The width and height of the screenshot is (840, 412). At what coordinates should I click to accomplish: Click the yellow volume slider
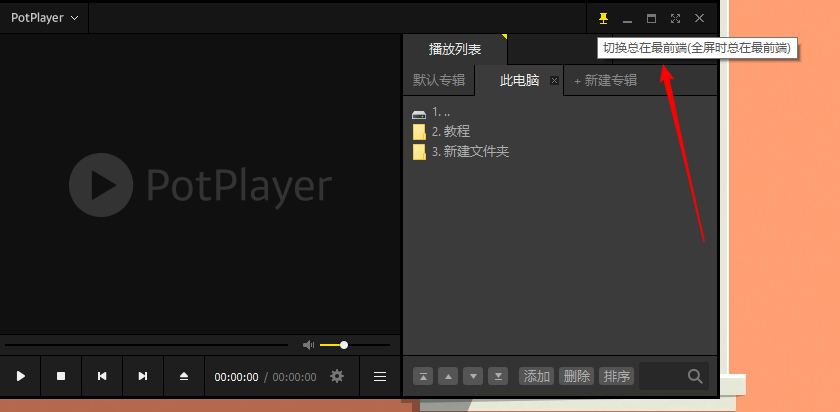(x=355, y=345)
